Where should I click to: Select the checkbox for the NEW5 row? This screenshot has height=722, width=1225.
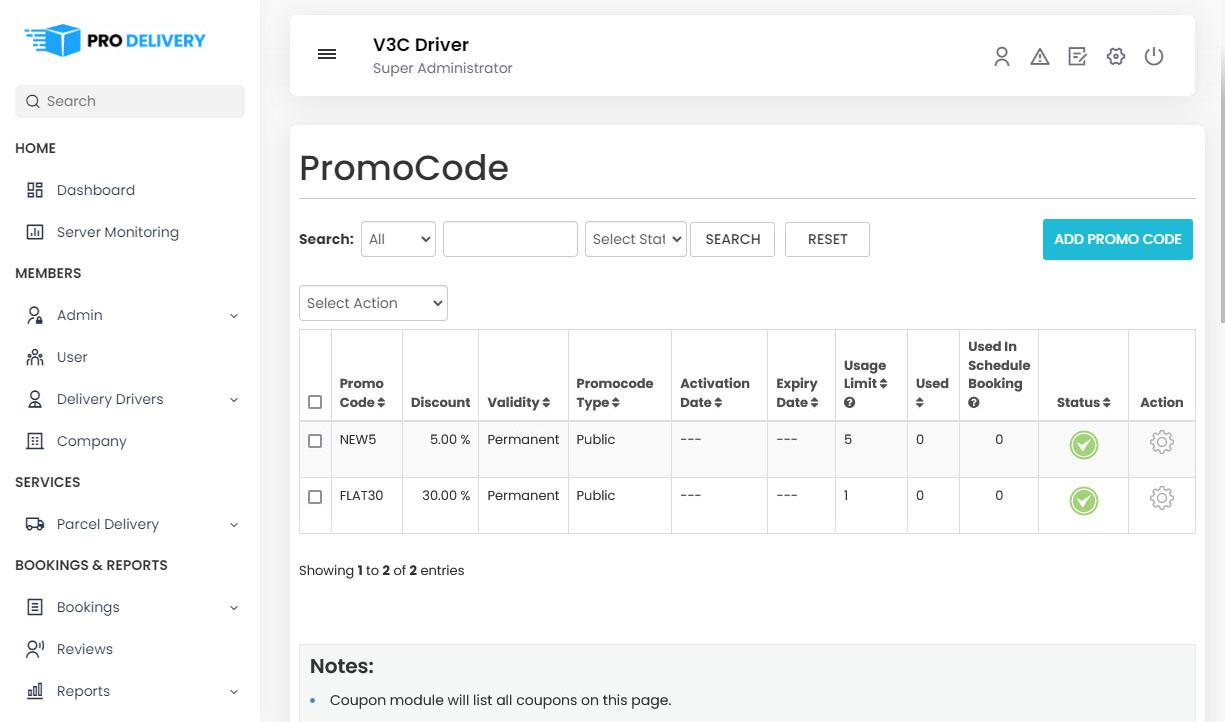[x=315, y=440]
